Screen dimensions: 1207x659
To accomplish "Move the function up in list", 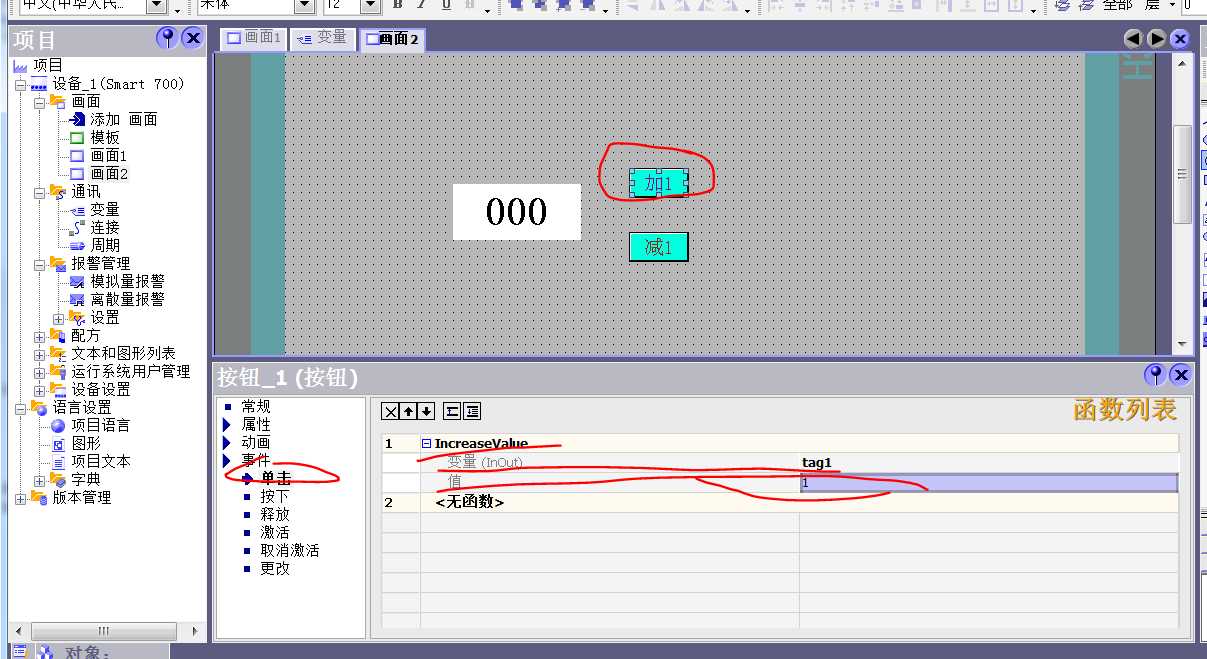I will [x=408, y=411].
